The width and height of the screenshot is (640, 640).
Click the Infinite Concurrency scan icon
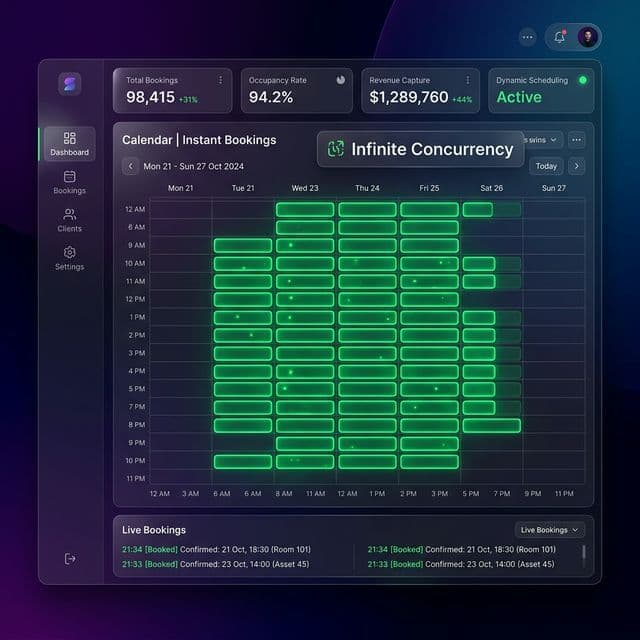(336, 149)
